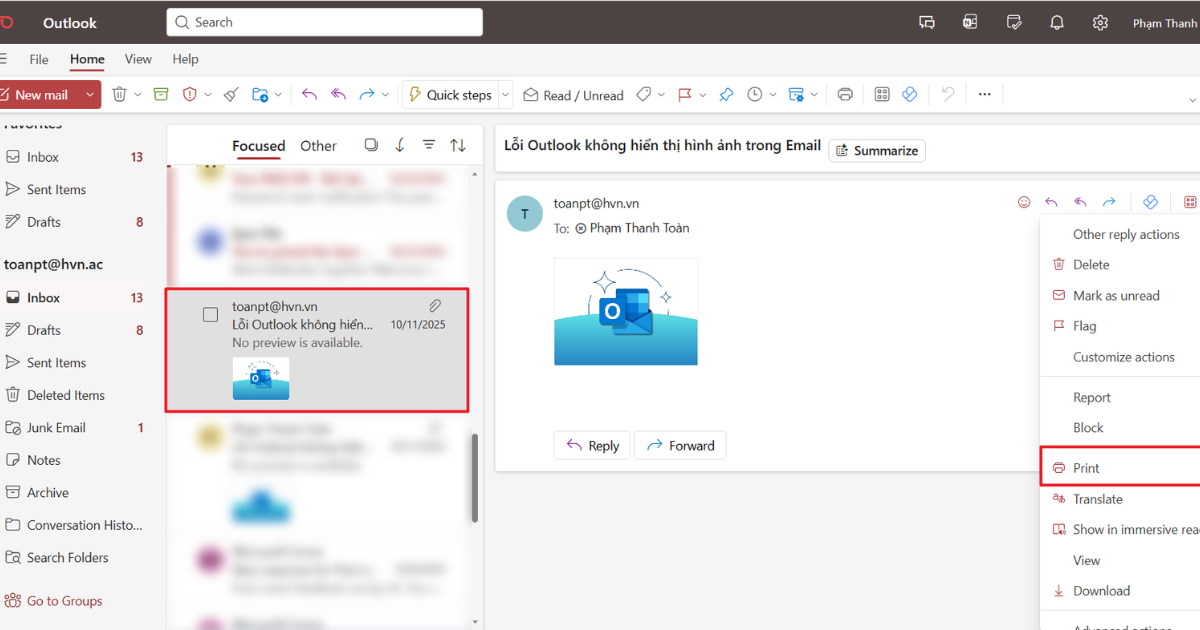Select the checkbox on the toanpt@hvn.vn email
The height and width of the screenshot is (630, 1200).
tap(210, 313)
